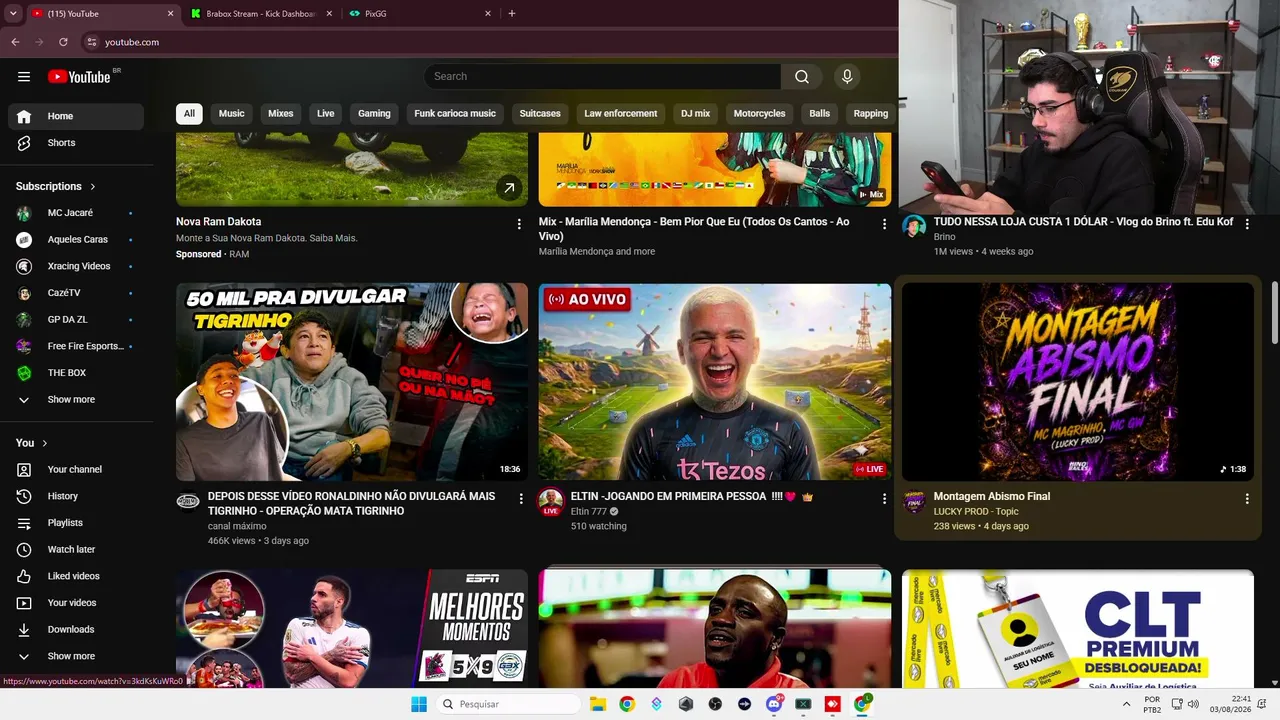Show more subscriptions in sidebar
Image resolution: width=1280 pixels, height=720 pixels.
[76, 400]
